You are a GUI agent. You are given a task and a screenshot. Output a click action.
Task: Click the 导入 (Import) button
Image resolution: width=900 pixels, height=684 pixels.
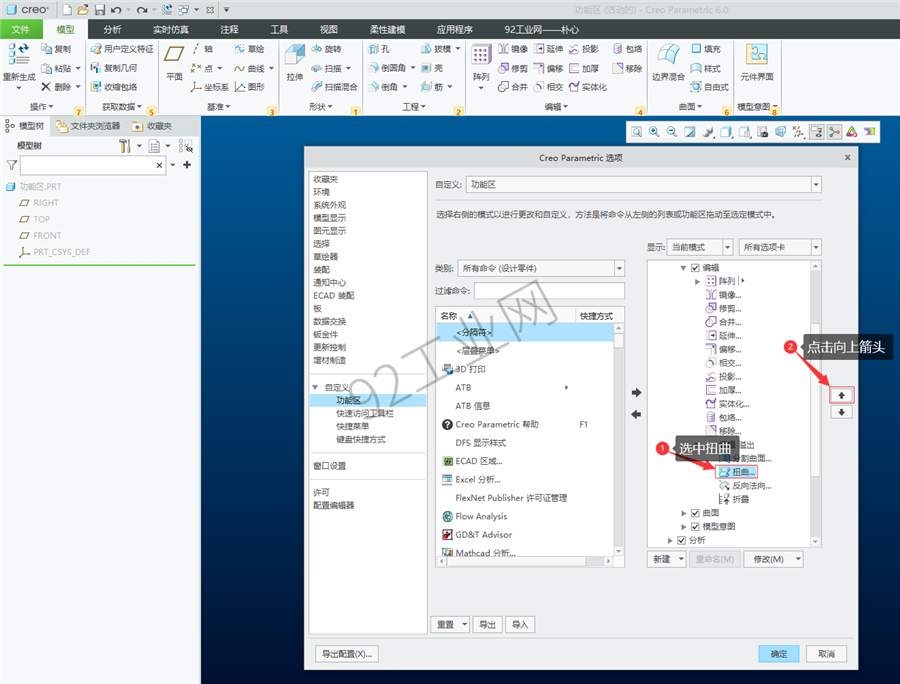click(520, 624)
